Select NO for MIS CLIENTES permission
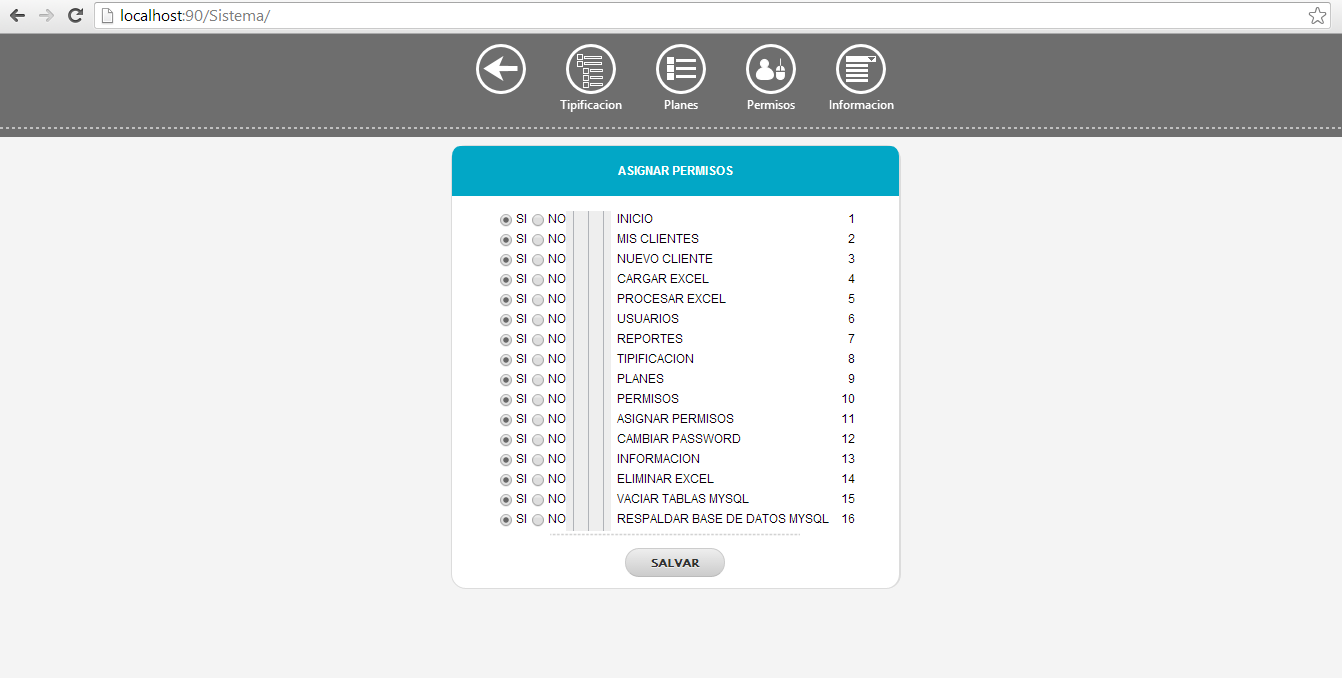This screenshot has height=678, width=1342. click(x=538, y=240)
